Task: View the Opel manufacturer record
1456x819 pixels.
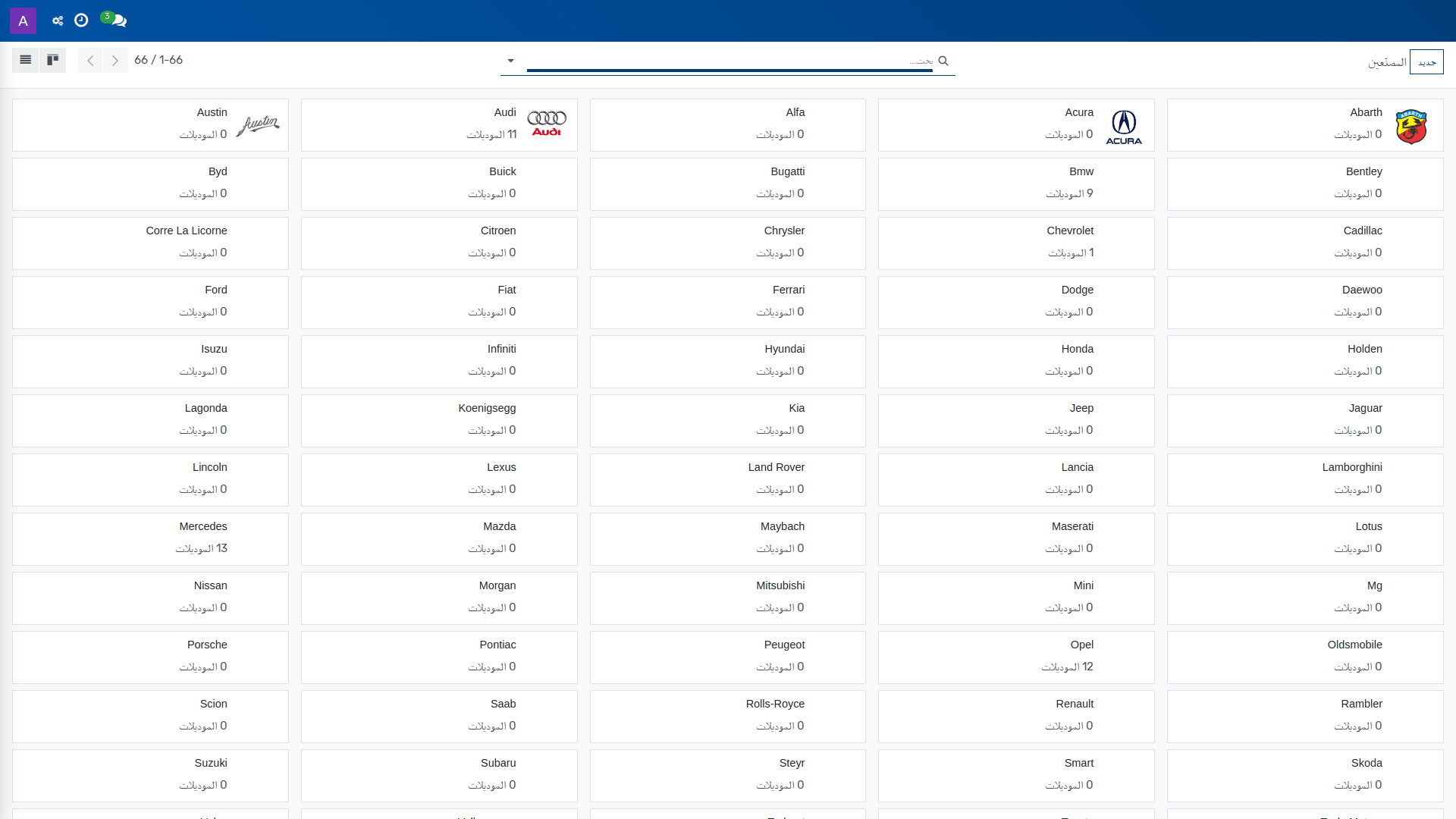Action: pos(1016,657)
